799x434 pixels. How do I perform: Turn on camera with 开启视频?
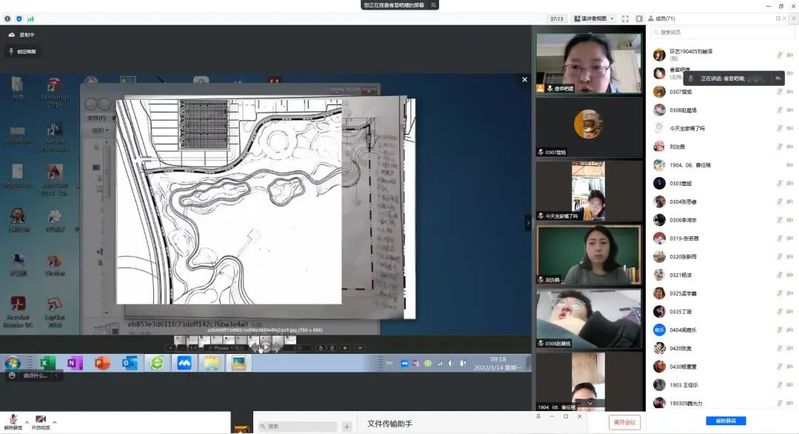click(41, 420)
